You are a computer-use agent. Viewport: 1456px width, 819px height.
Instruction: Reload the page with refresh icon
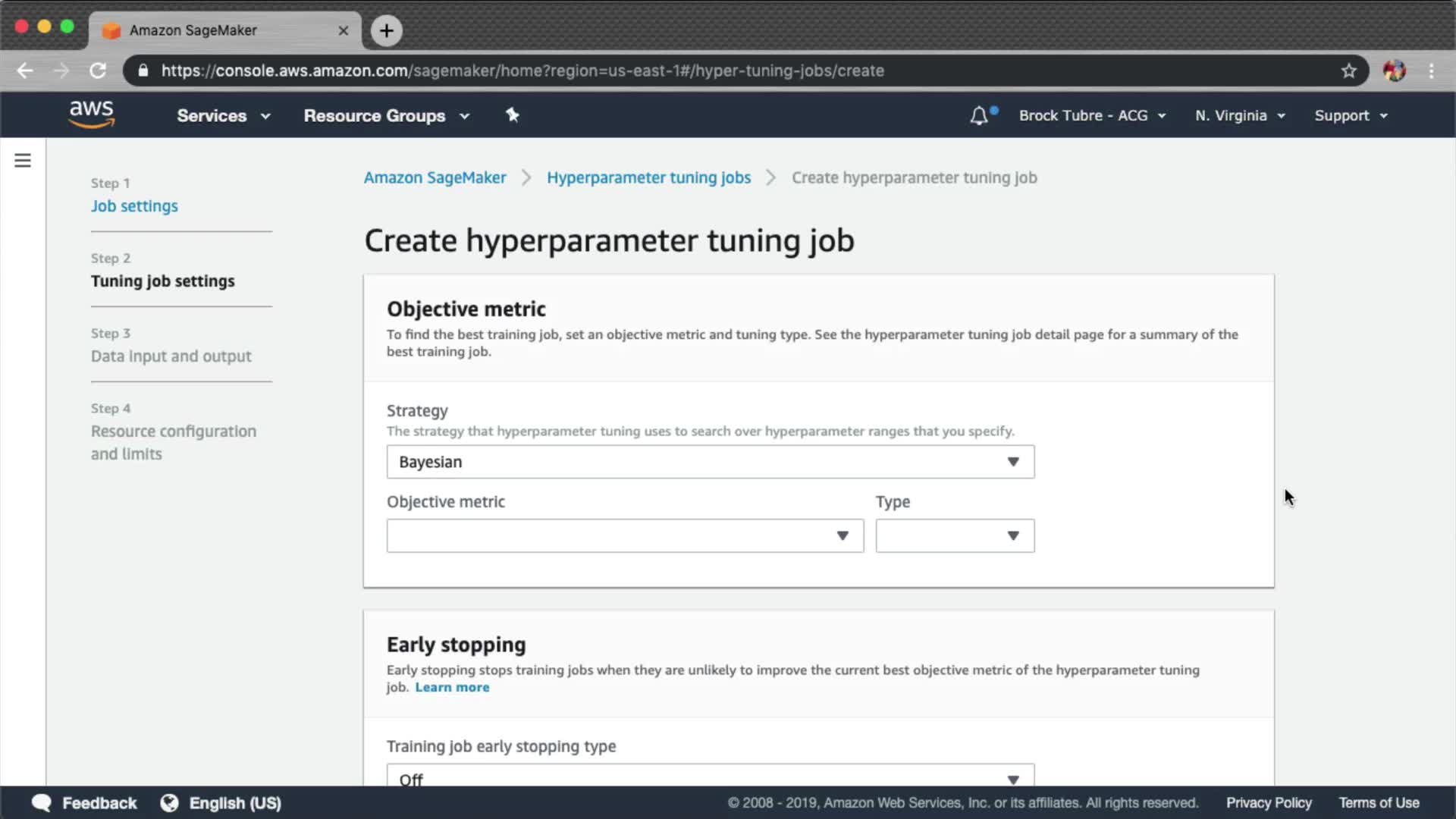pyautogui.click(x=98, y=71)
